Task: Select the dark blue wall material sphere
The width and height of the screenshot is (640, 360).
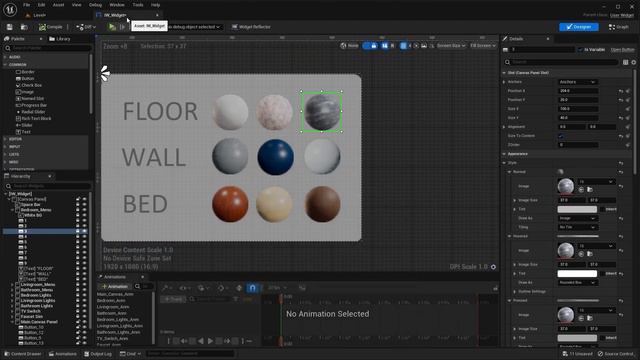Action: pyautogui.click(x=276, y=157)
